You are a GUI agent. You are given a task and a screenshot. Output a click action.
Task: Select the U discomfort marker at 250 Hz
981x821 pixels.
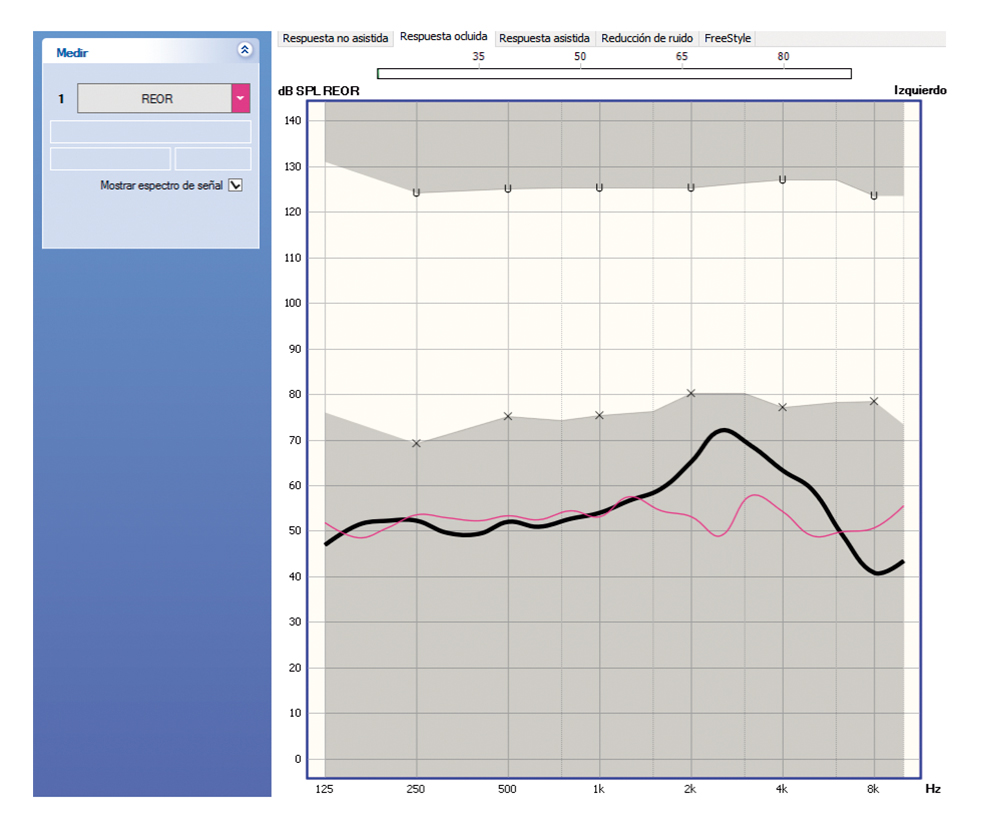[x=416, y=192]
